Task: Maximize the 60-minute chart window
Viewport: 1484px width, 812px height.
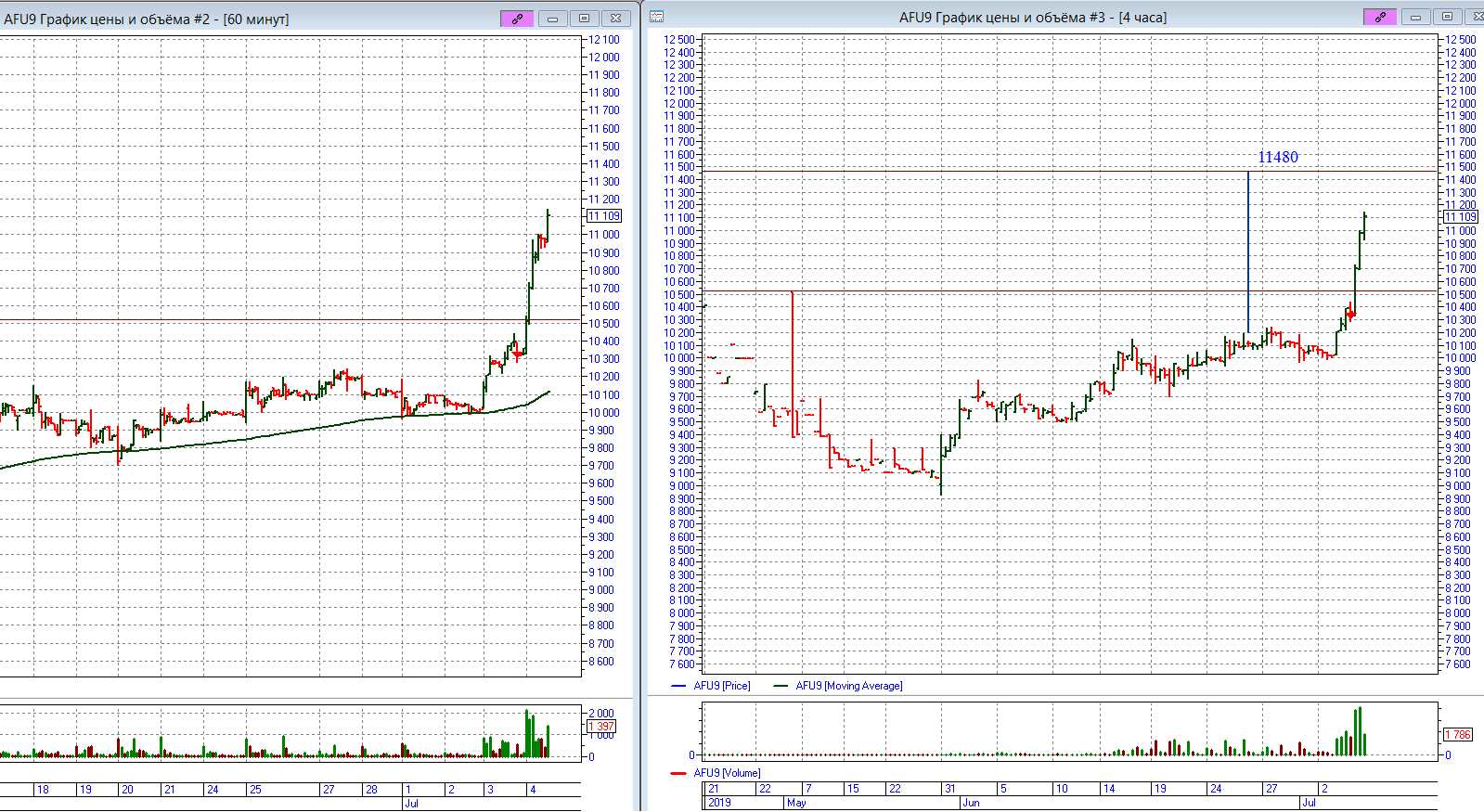Action: coord(584,19)
